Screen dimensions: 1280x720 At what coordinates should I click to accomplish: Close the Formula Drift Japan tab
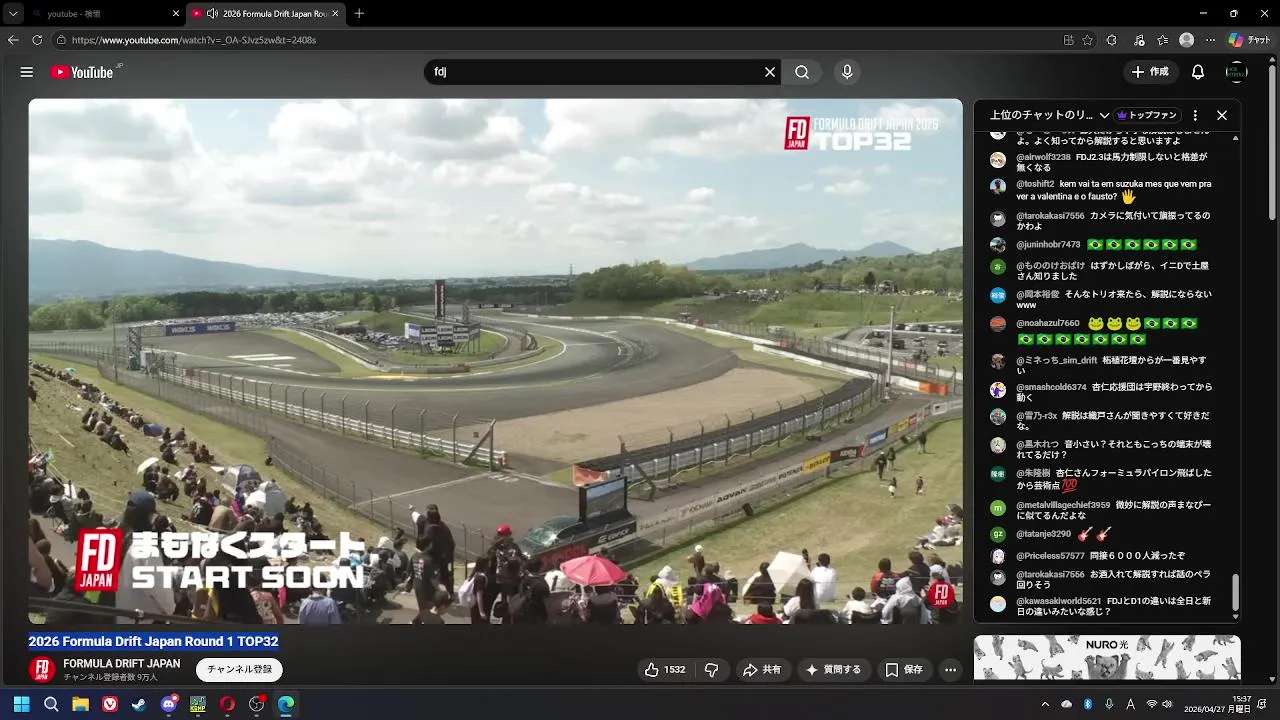335,14
